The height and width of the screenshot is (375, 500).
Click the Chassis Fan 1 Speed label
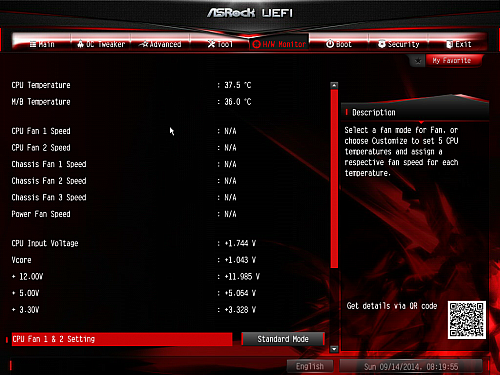tap(49, 164)
